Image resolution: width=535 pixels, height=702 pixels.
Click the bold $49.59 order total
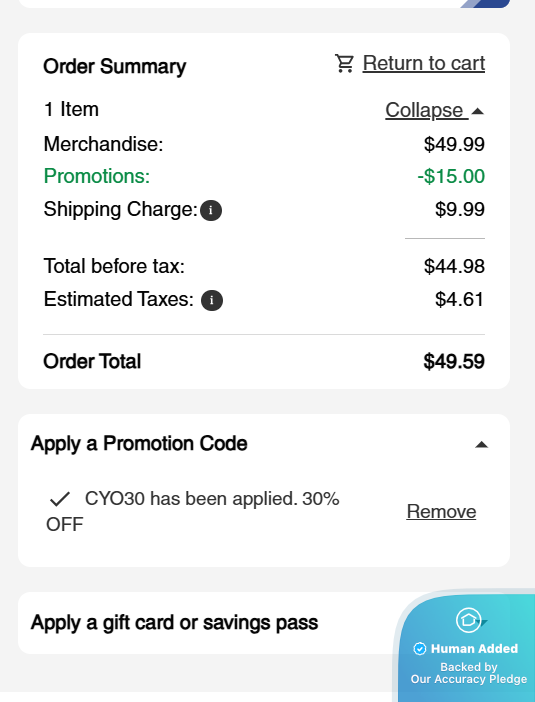click(454, 362)
